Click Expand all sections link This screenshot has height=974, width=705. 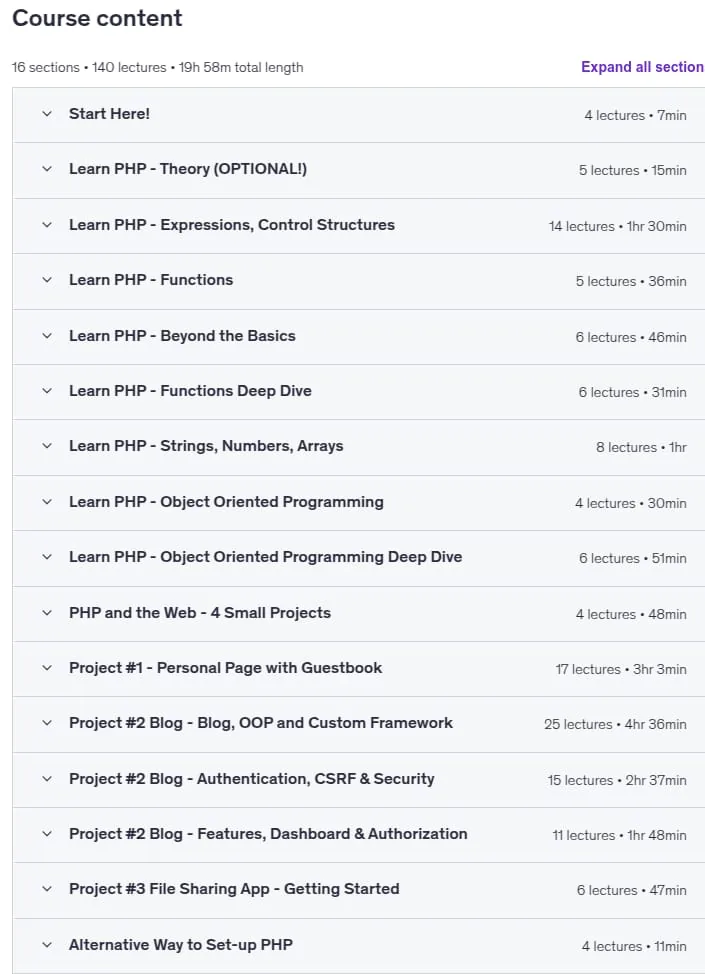click(x=642, y=67)
